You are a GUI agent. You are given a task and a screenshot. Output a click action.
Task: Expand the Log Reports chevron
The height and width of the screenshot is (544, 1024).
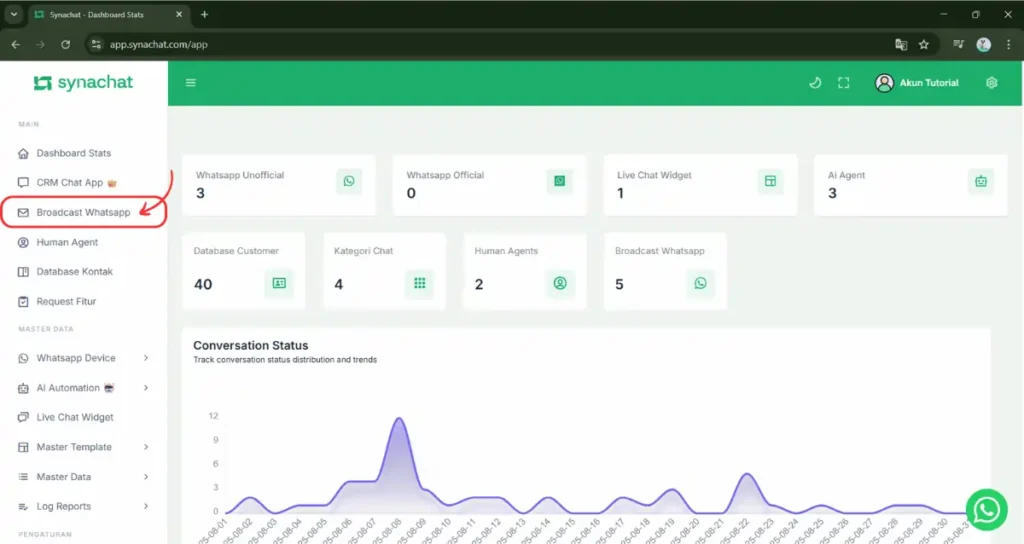tap(146, 506)
